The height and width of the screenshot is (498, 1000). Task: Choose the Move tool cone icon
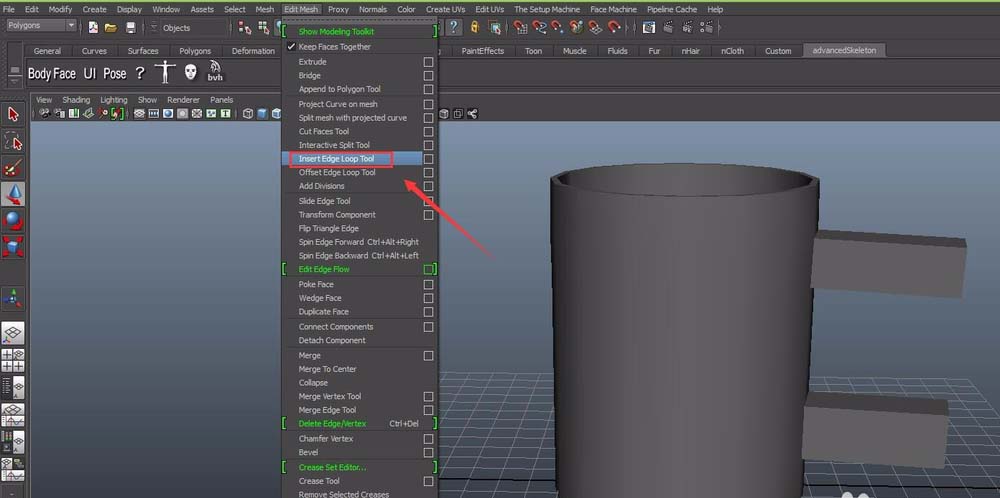[13, 194]
